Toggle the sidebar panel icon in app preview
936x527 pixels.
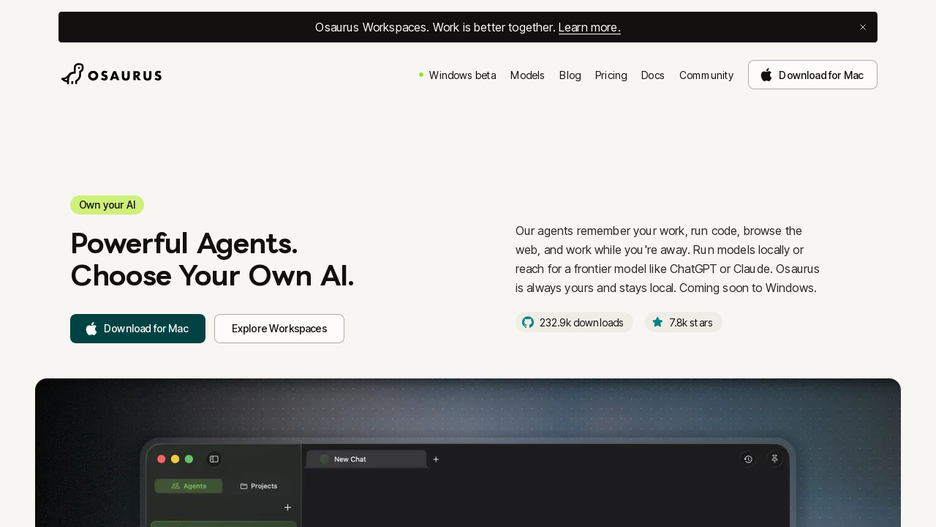tap(214, 459)
